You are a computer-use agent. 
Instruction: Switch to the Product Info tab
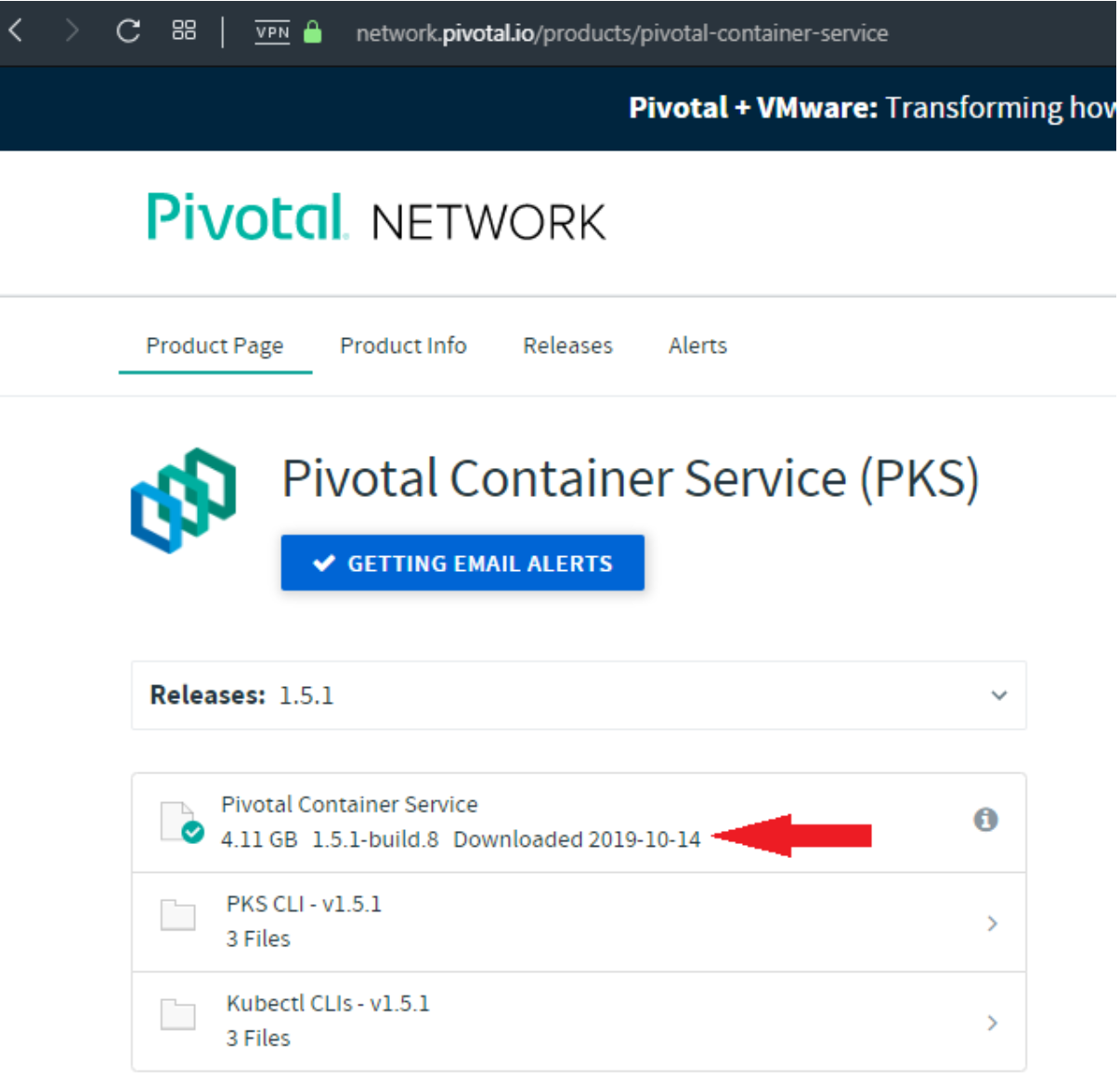coord(403,345)
